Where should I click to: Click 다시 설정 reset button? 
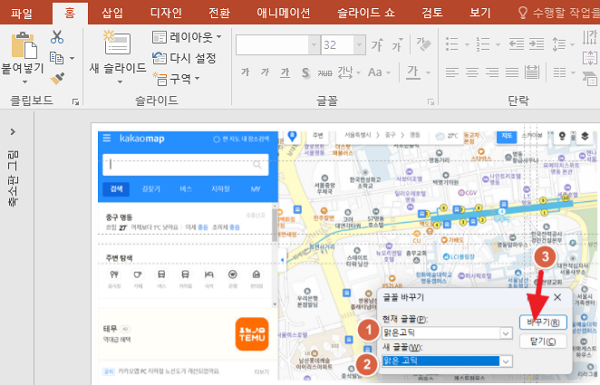pos(184,58)
